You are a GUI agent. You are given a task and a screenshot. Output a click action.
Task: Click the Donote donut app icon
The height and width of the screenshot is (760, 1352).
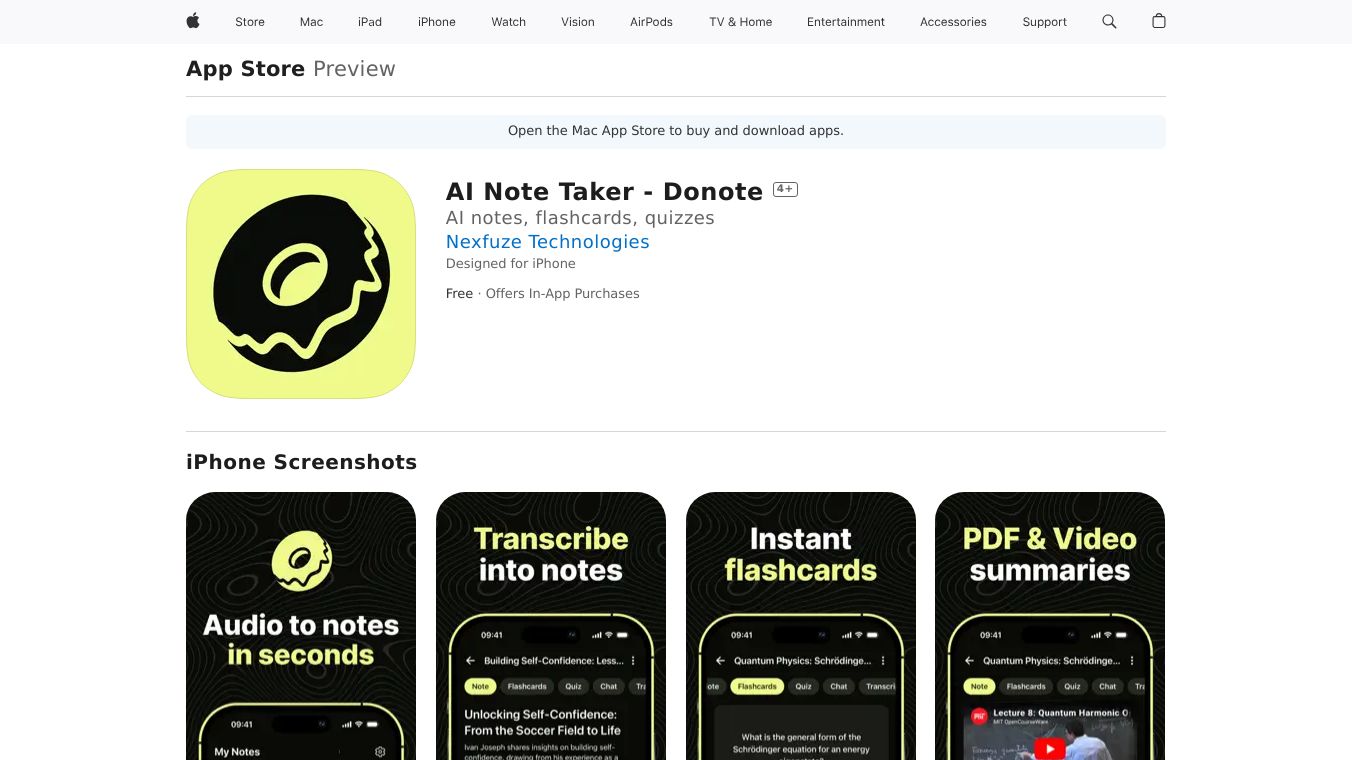301,284
